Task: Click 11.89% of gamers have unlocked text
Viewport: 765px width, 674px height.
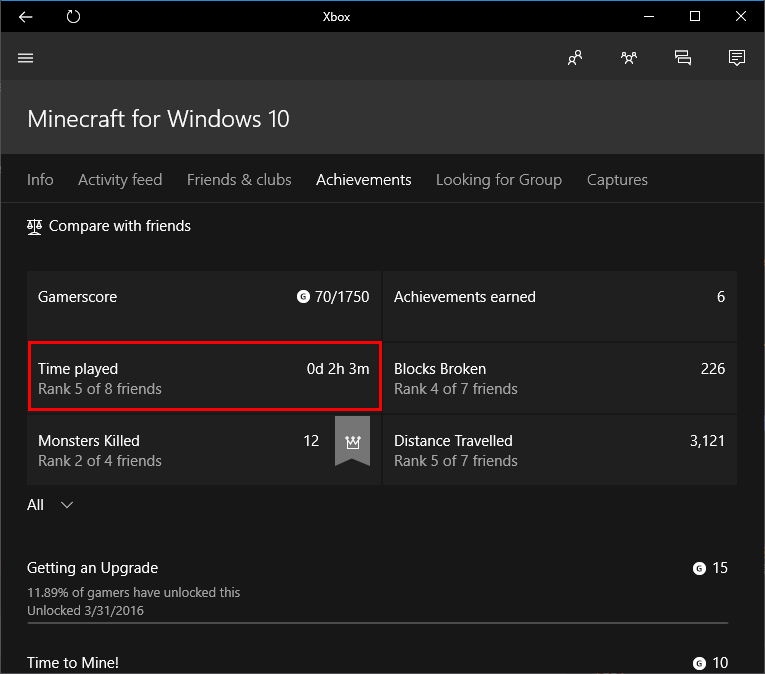Action: 133,592
